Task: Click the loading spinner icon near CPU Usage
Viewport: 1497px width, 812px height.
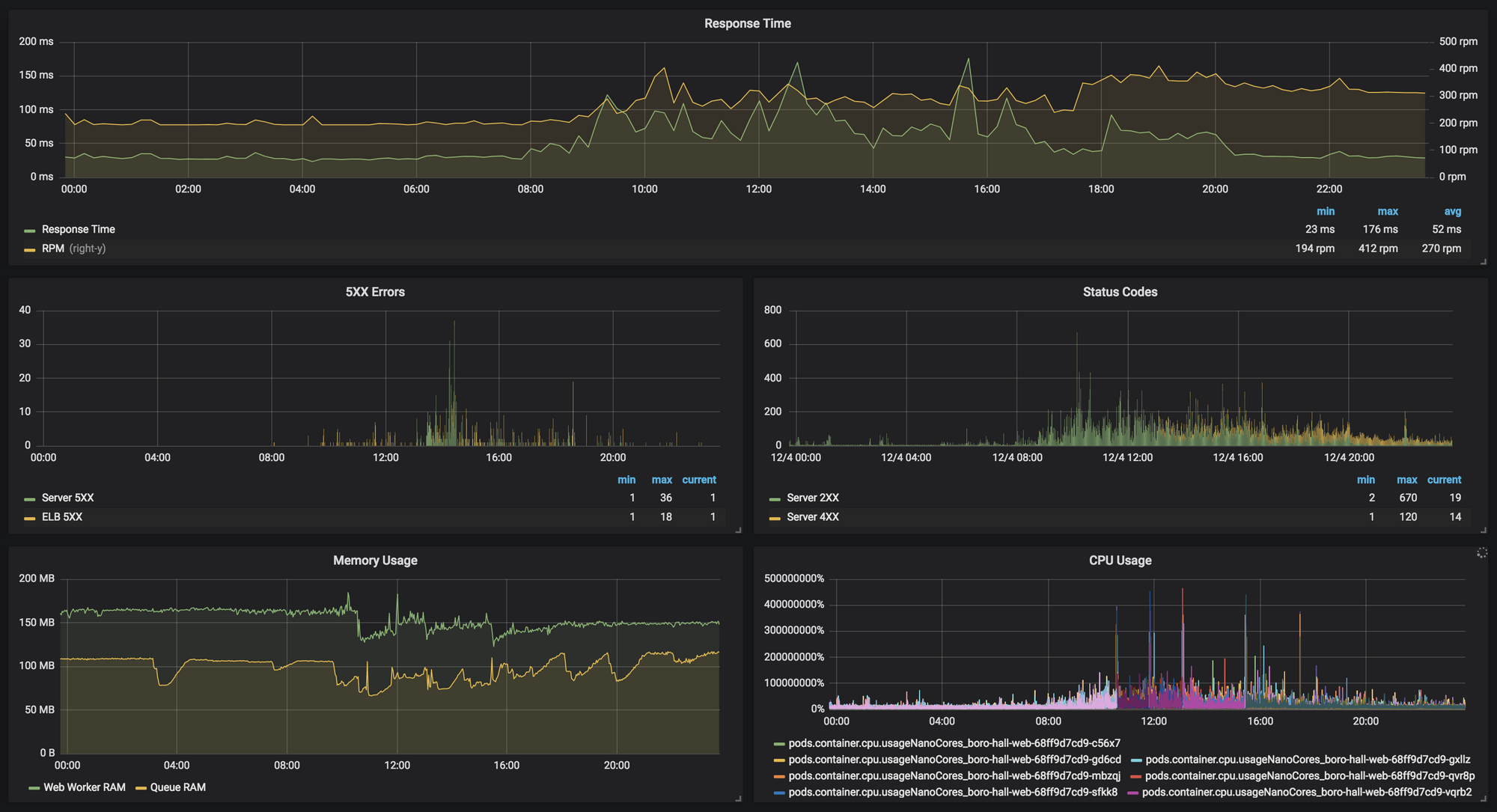Action: pyautogui.click(x=1481, y=553)
